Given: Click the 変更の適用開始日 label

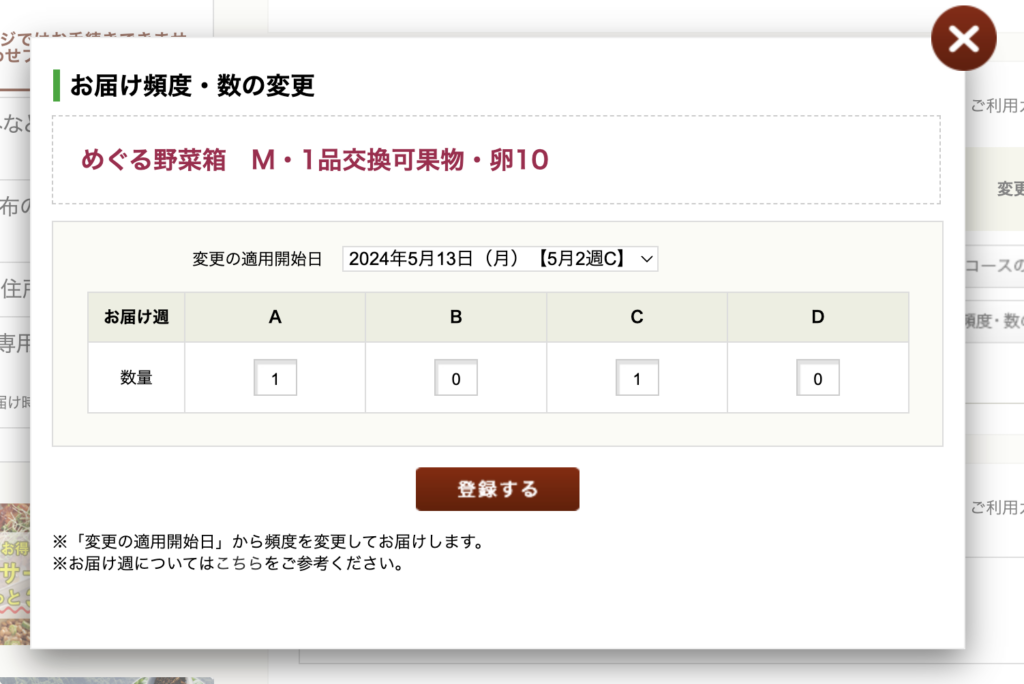Looking at the screenshot, I should tap(257, 259).
